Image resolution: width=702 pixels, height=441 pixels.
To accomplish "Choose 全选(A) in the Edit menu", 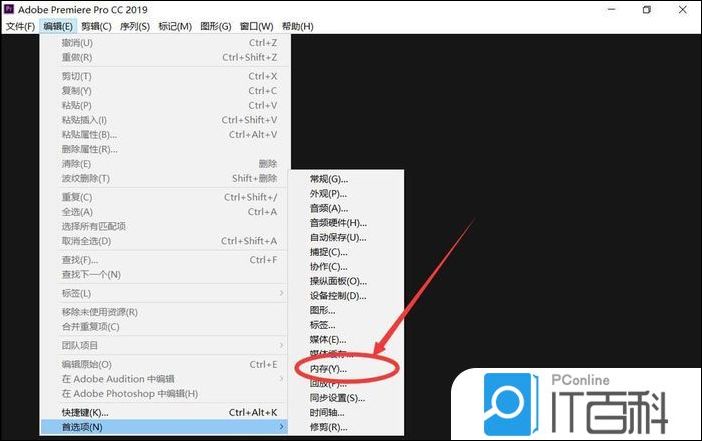I will pyautogui.click(x=164, y=212).
